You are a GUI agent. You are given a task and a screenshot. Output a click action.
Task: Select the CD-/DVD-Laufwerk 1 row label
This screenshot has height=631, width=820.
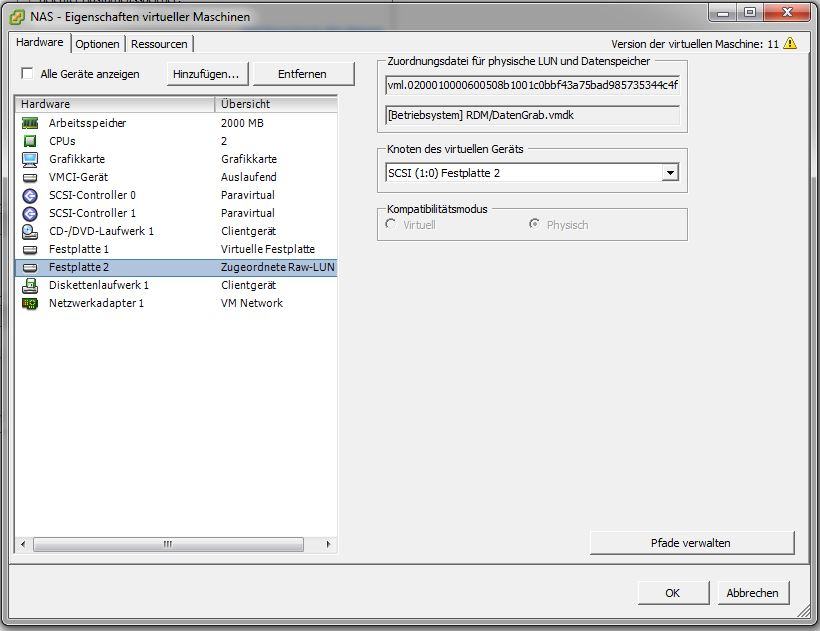101,231
